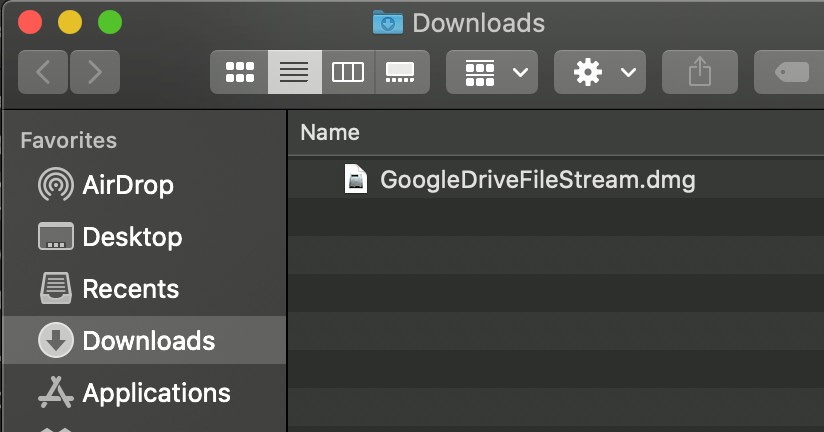Image resolution: width=824 pixels, height=432 pixels.
Task: Select Downloads in the sidebar
Action: [148, 341]
